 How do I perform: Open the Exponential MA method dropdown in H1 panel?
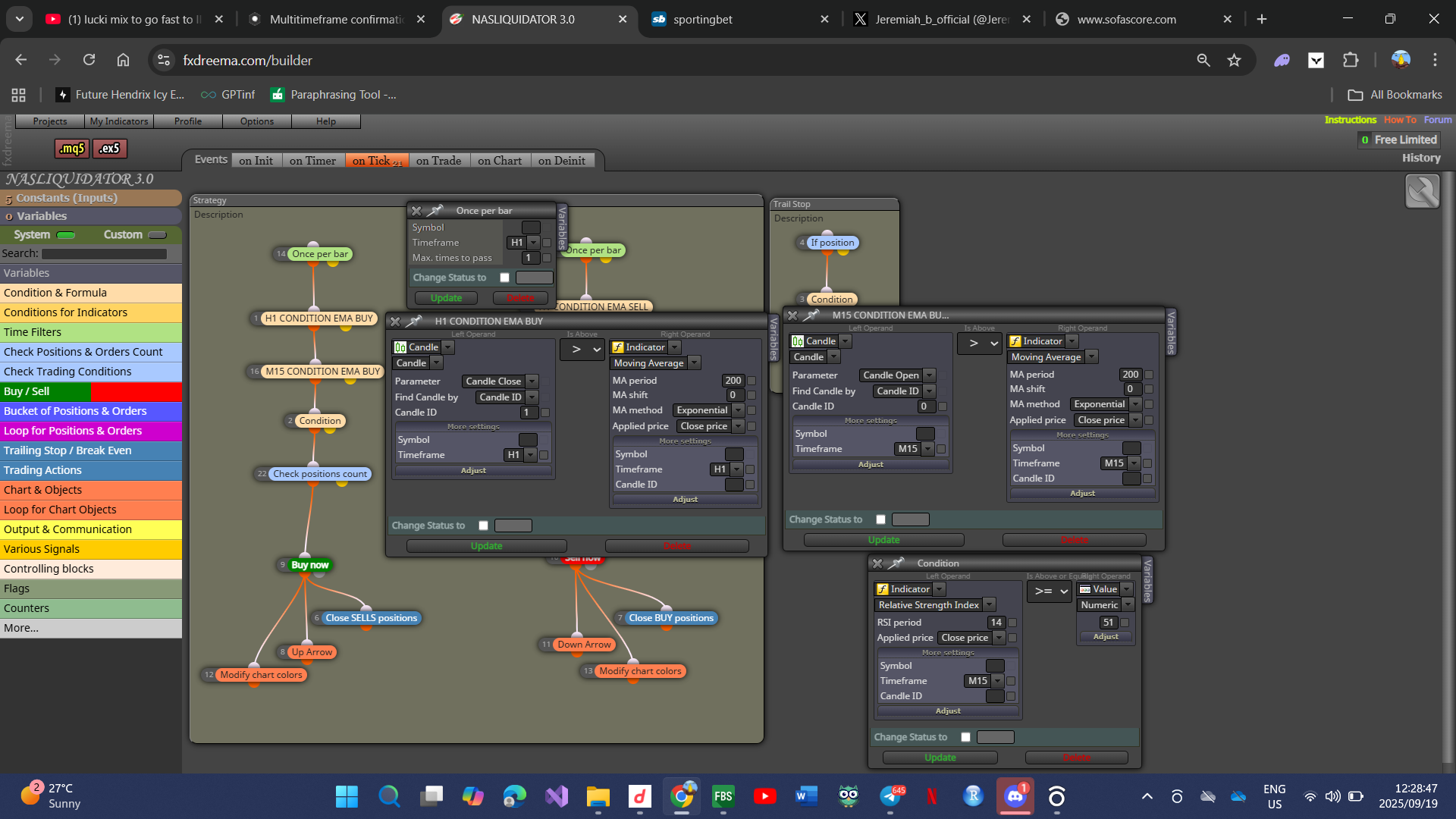[708, 410]
